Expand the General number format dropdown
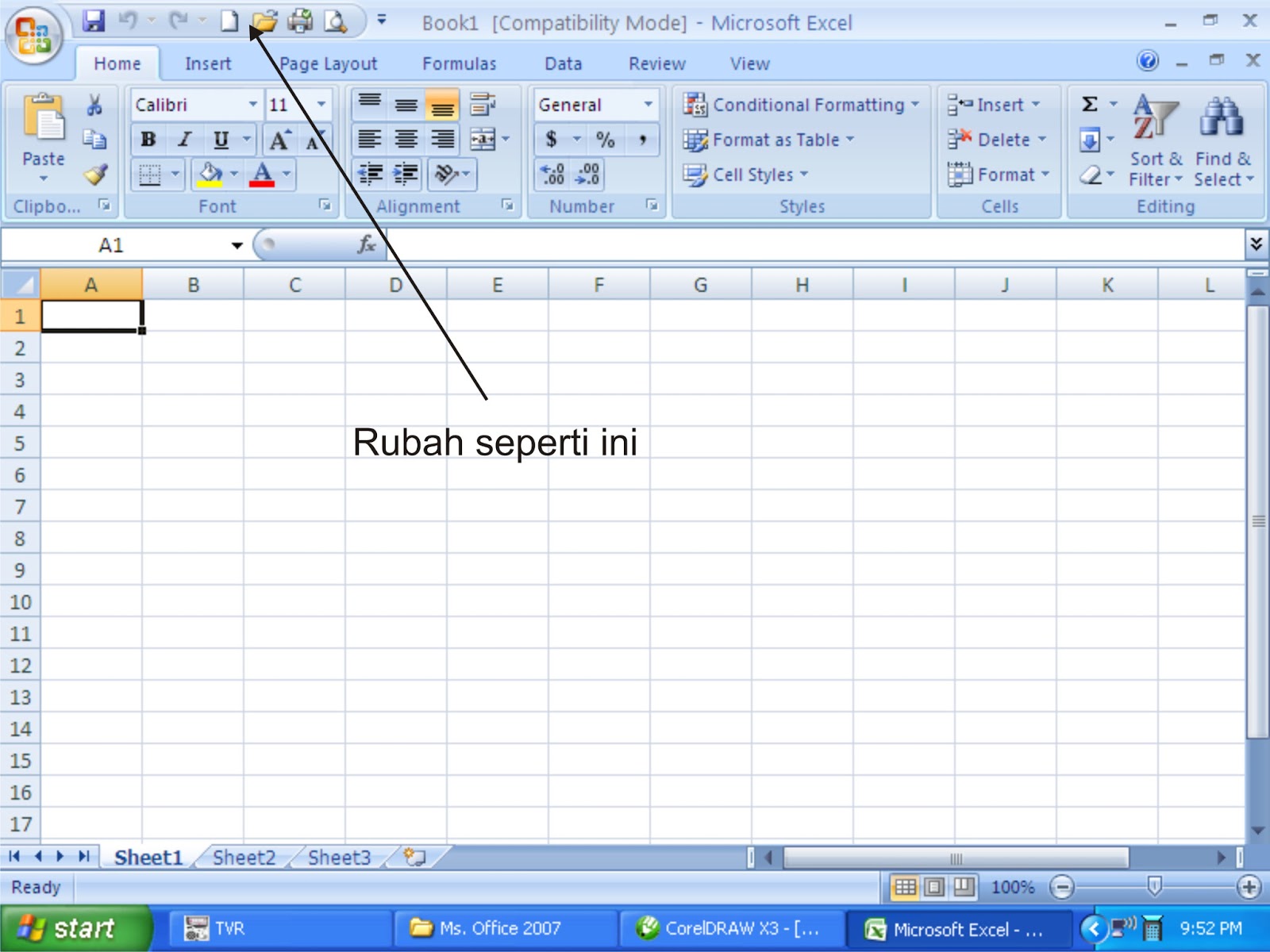The width and height of the screenshot is (1270, 952). click(648, 105)
